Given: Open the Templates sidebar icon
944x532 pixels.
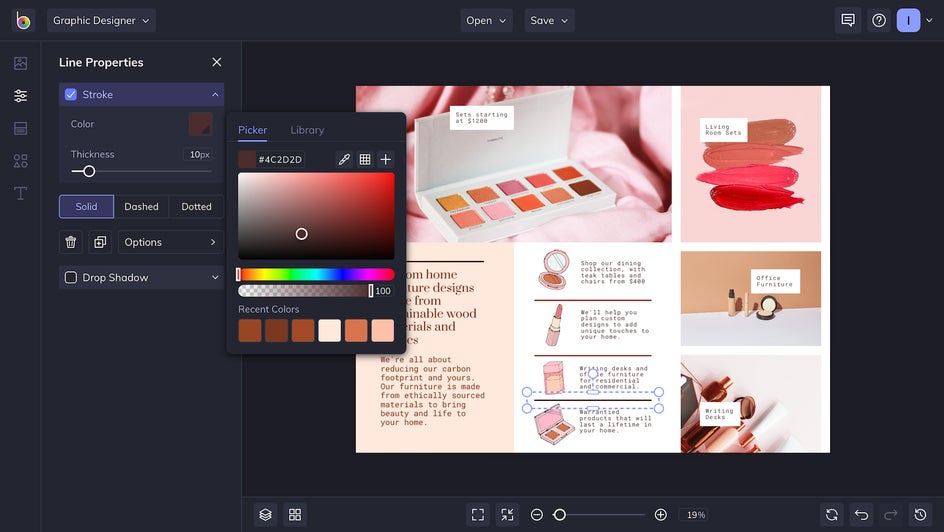Looking at the screenshot, I should pyautogui.click(x=20, y=128).
